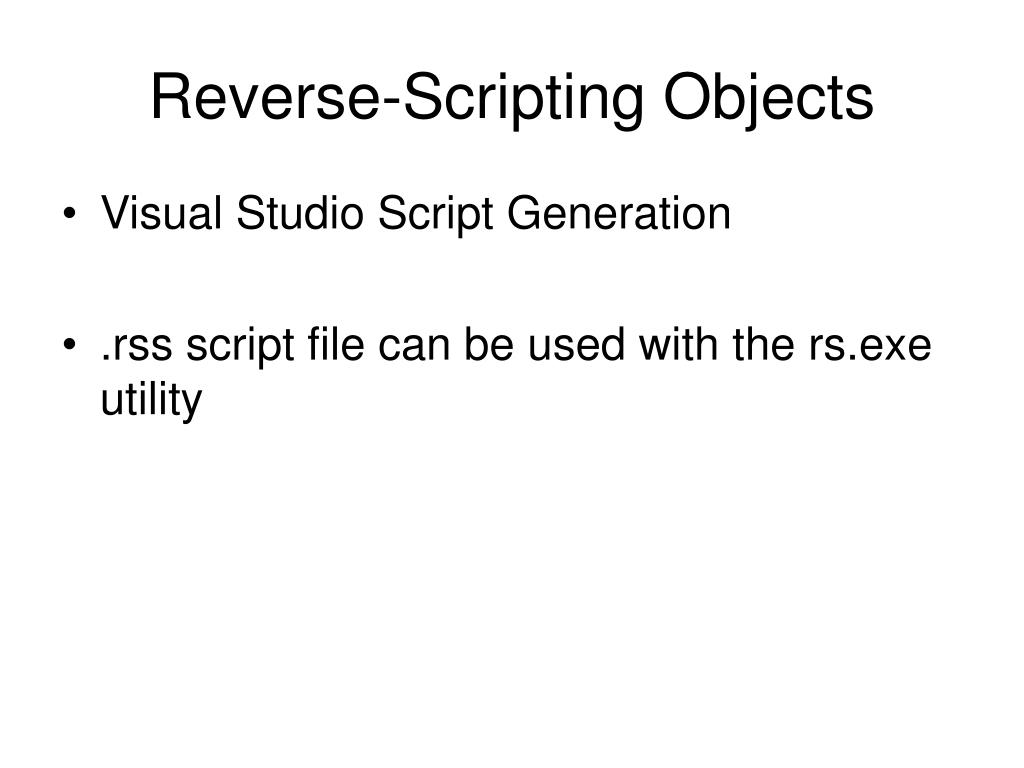
Task: Click the word "Visual" in first bullet
Action: pos(163,213)
